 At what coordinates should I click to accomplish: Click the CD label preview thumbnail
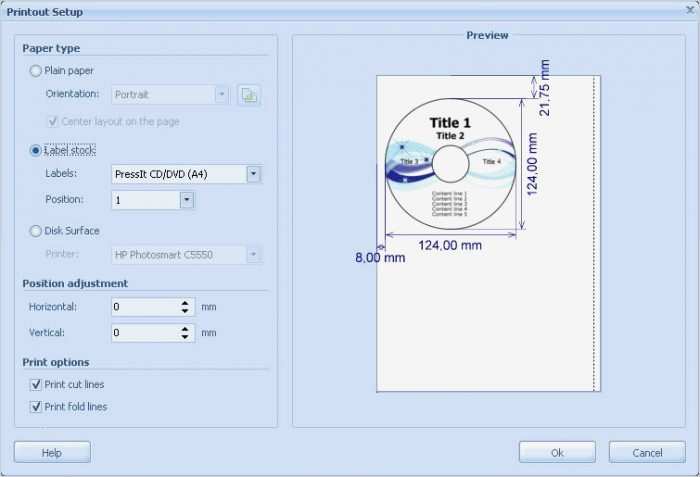coord(450,164)
